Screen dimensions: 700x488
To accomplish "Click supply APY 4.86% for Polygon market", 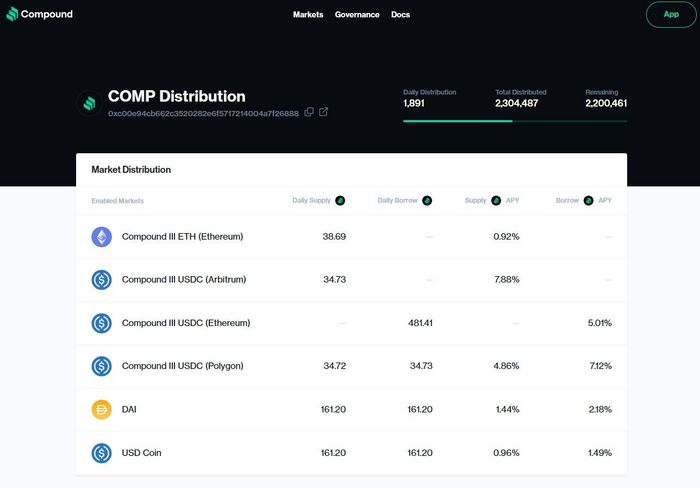I will [506, 366].
